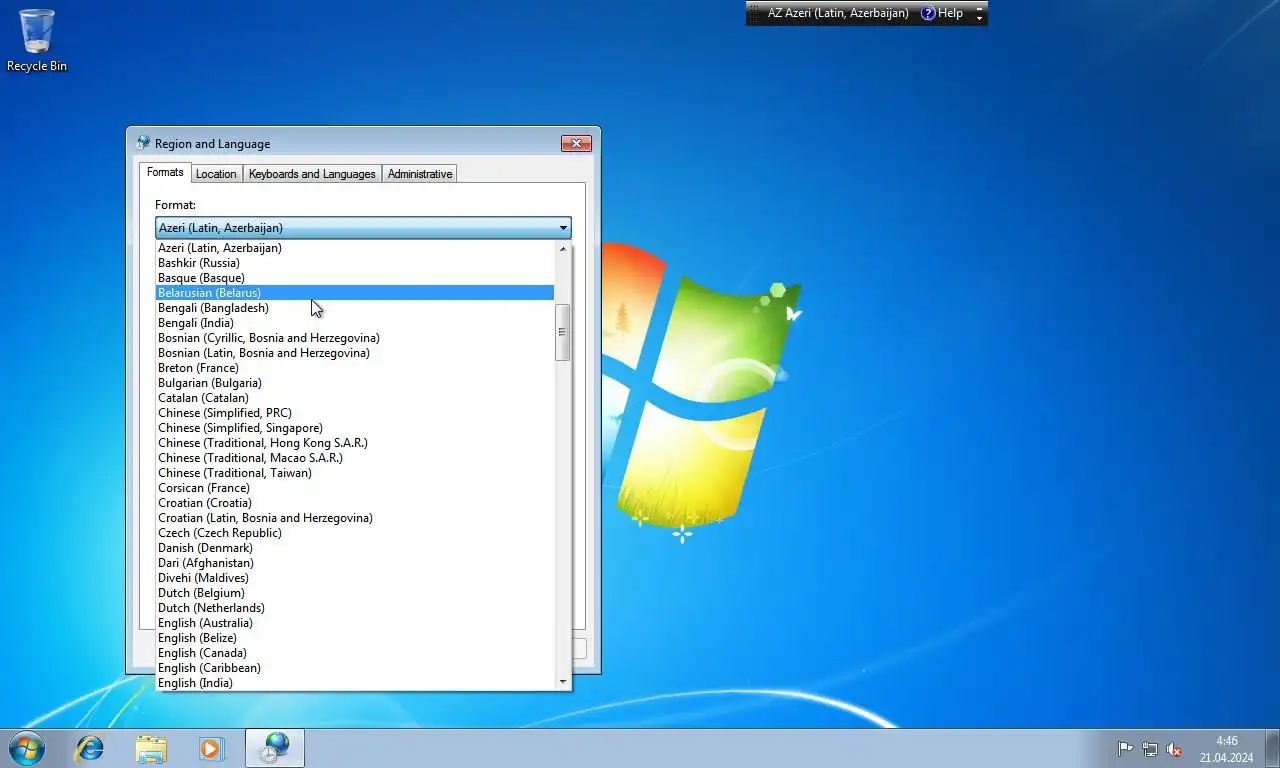Viewport: 1280px width, 768px height.
Task: Open language bar options arrow
Action: (980, 18)
